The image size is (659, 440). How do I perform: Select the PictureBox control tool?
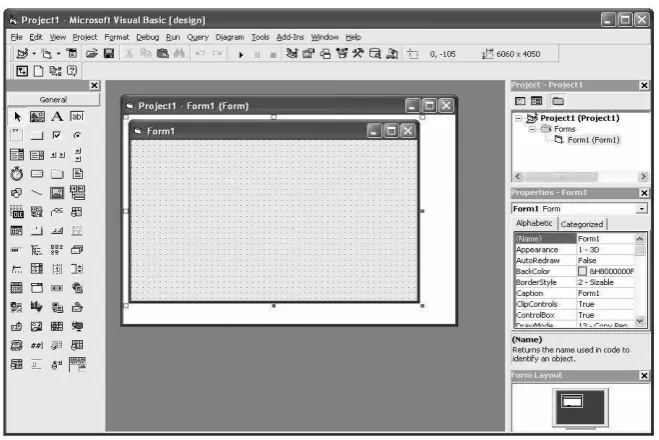click(37, 116)
